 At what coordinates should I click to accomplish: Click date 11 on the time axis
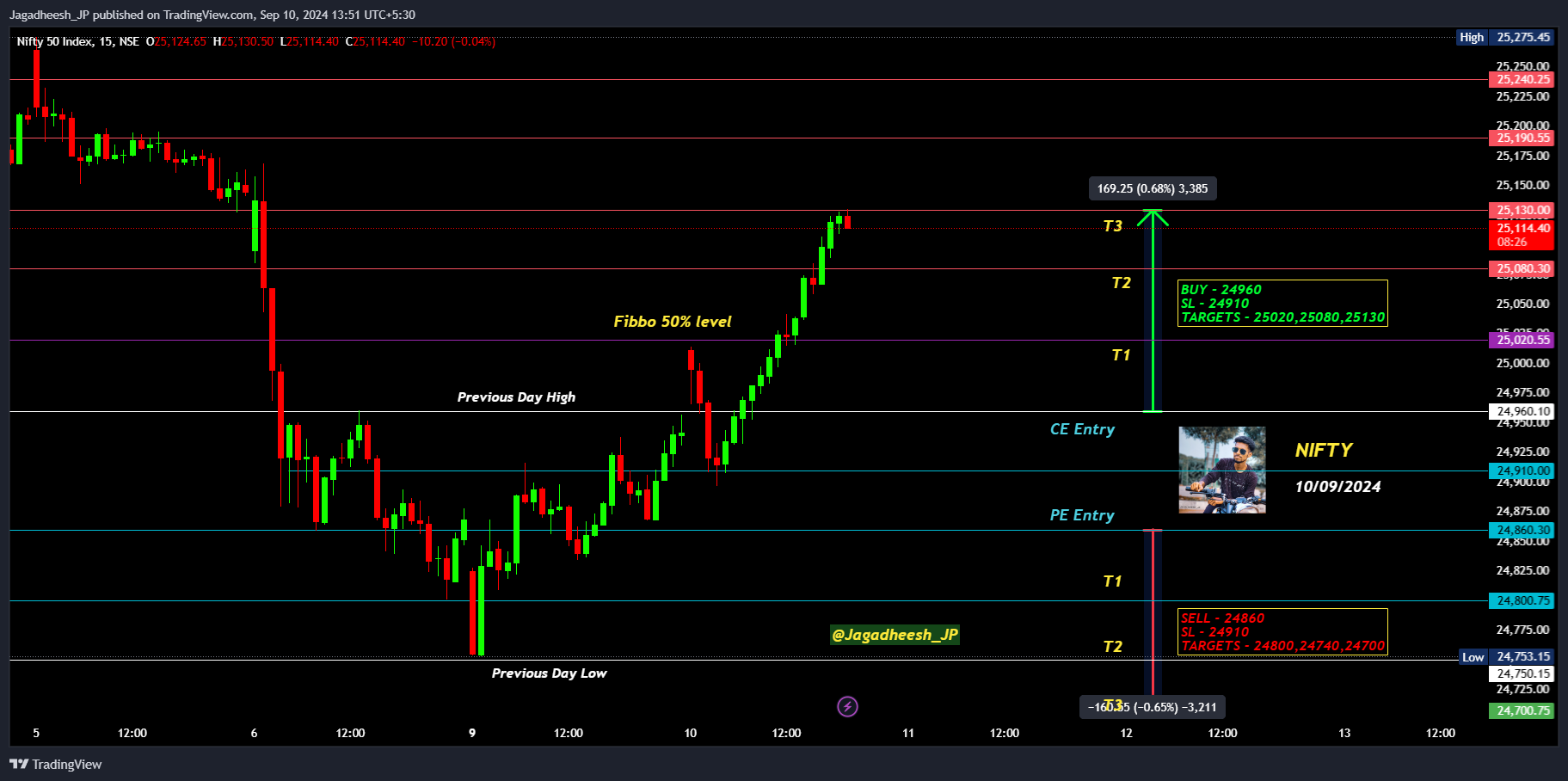(x=908, y=733)
